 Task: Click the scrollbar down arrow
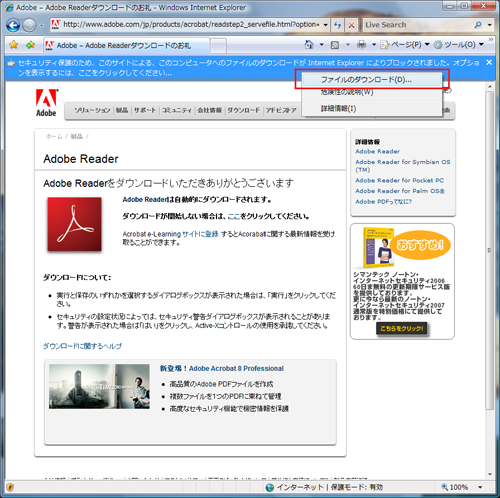click(x=489, y=474)
